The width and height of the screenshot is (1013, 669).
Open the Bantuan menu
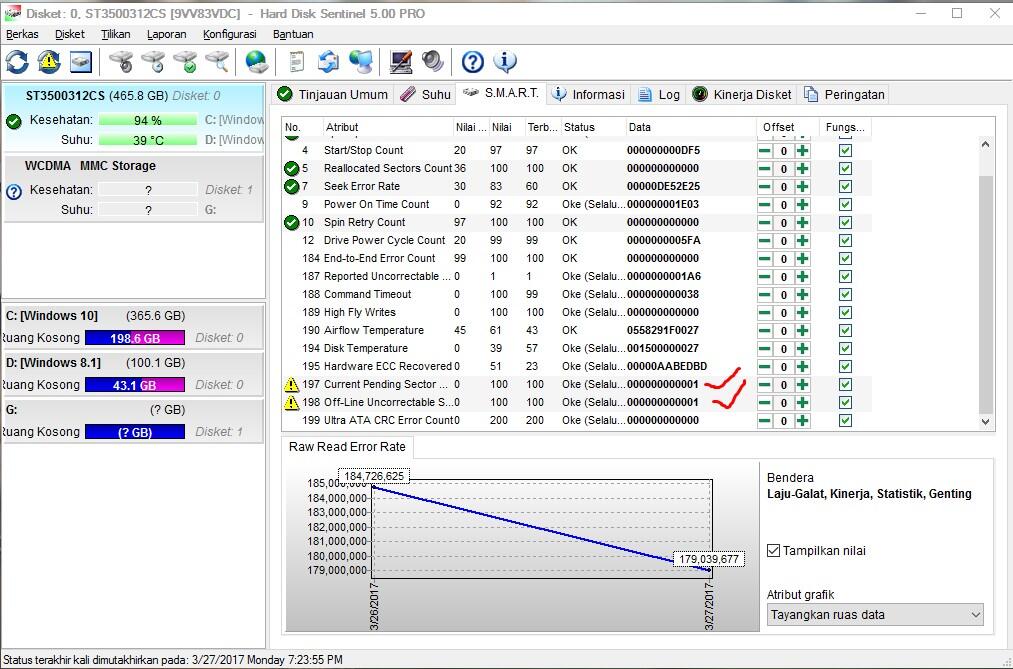pos(293,34)
